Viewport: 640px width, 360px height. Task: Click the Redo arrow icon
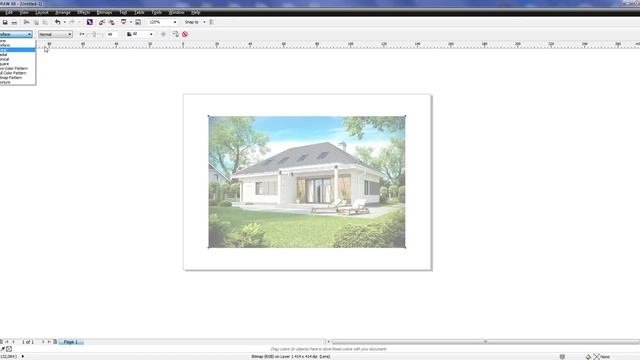72,22
